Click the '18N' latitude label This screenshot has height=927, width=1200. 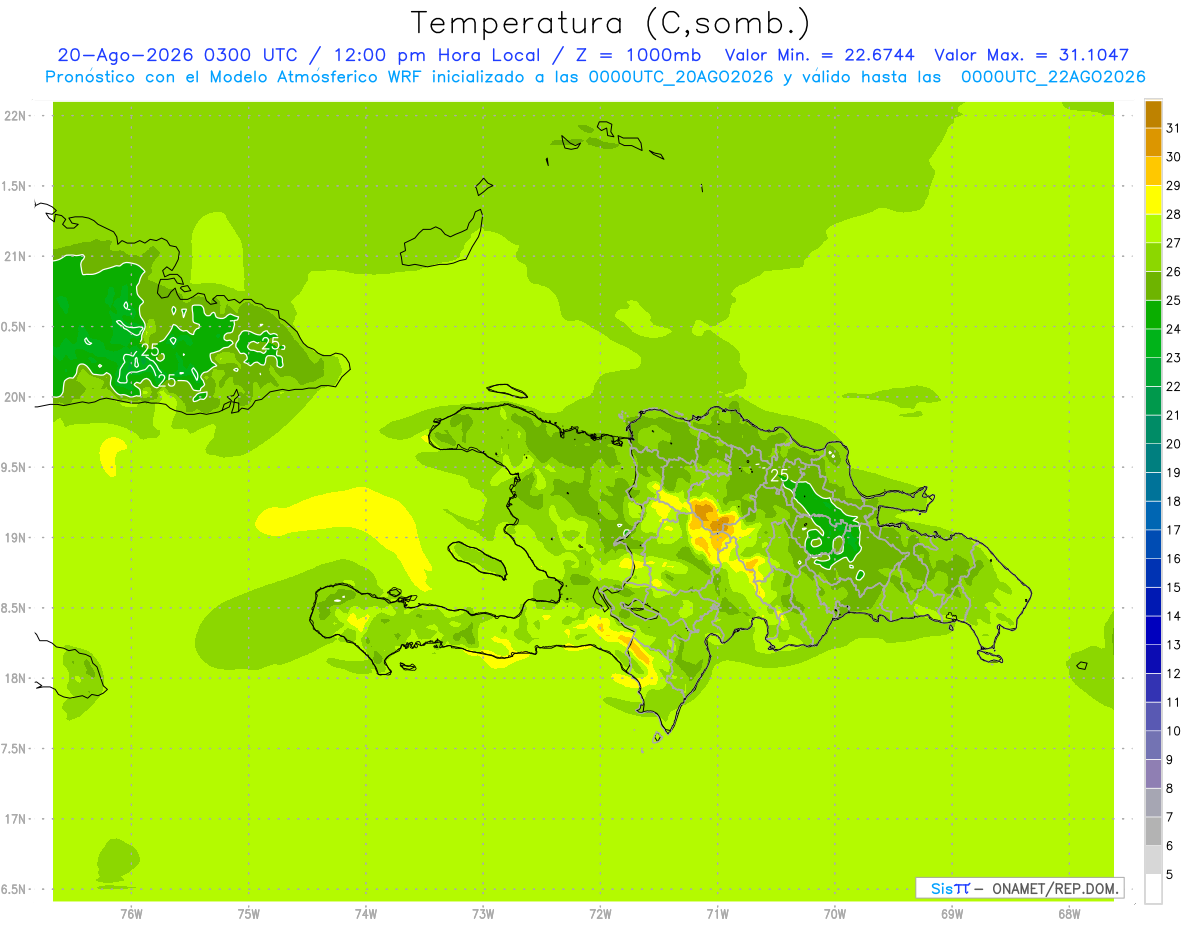[16, 678]
